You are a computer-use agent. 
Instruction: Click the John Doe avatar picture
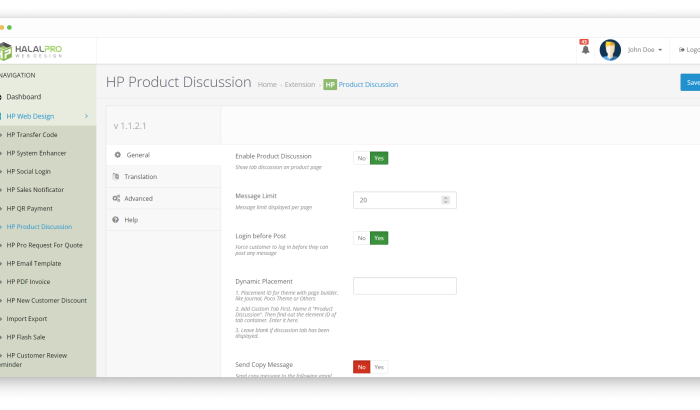(x=610, y=50)
